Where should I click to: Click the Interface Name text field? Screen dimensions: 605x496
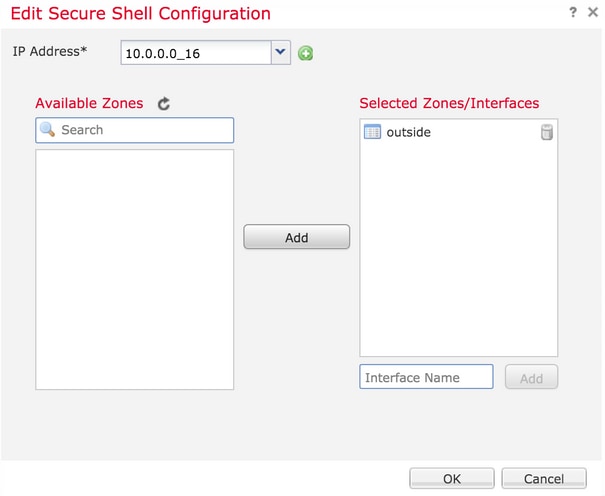coord(426,377)
